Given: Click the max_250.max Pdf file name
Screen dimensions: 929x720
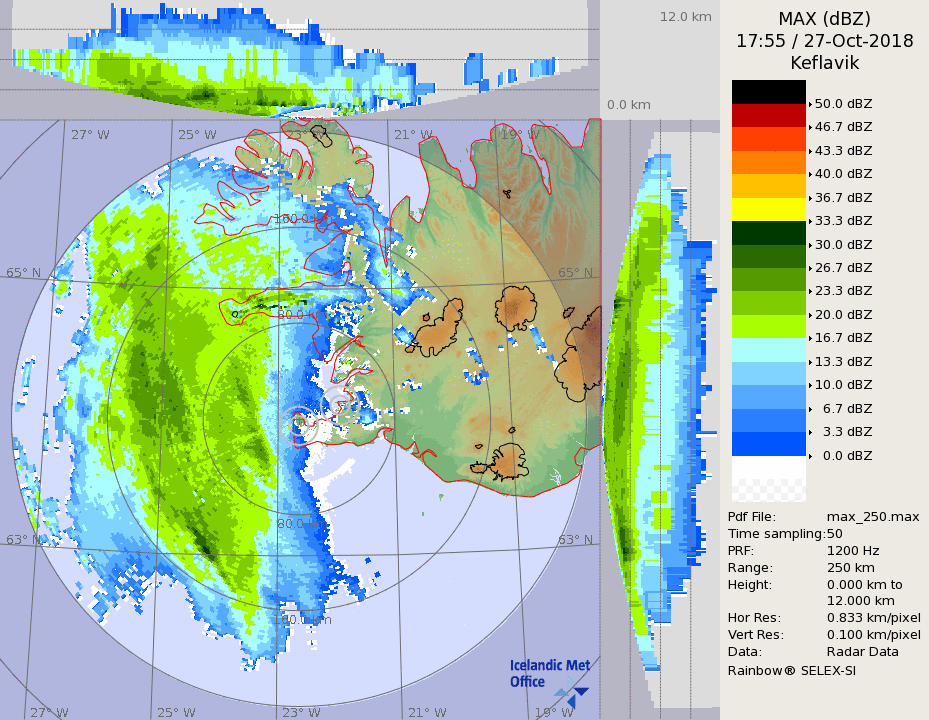Looking at the screenshot, I should [x=873, y=517].
